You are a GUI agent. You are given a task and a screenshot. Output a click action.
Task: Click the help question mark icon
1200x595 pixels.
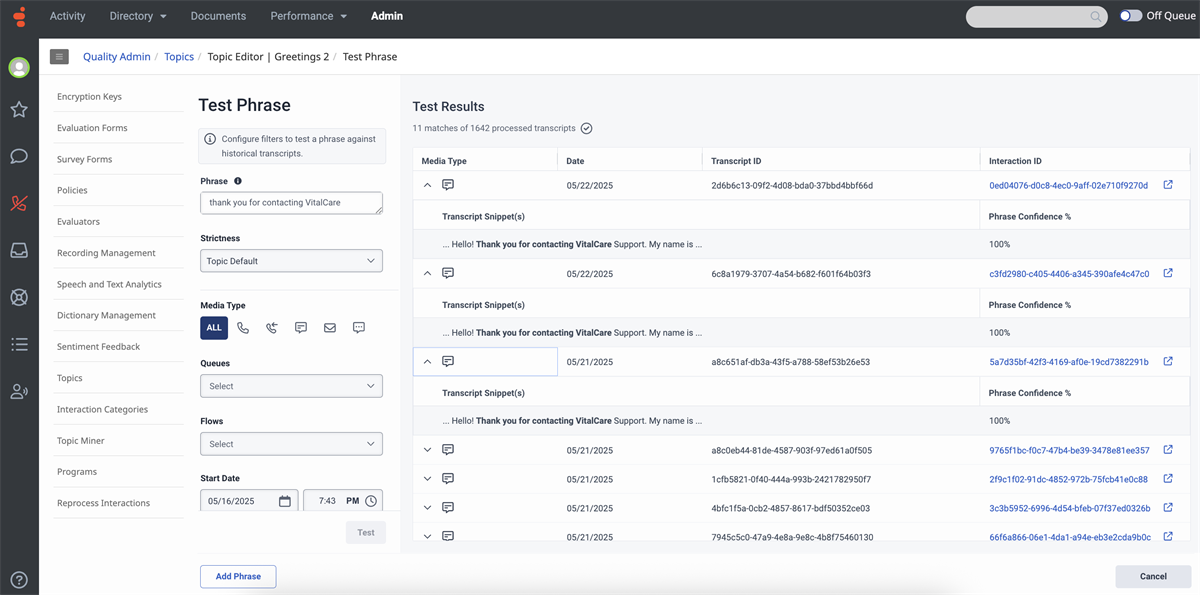tap(19, 579)
